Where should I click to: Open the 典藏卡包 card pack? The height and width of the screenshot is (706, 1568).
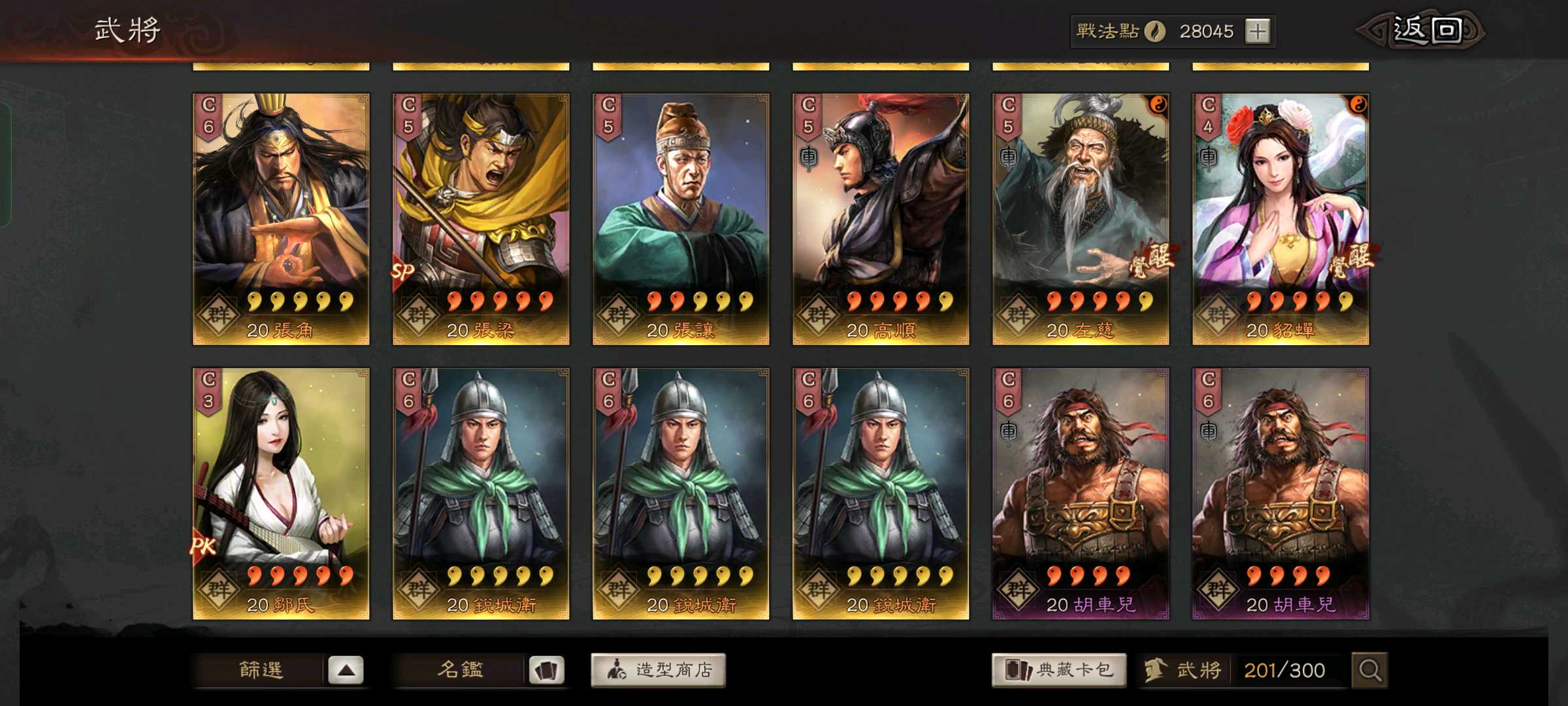coord(1059,670)
